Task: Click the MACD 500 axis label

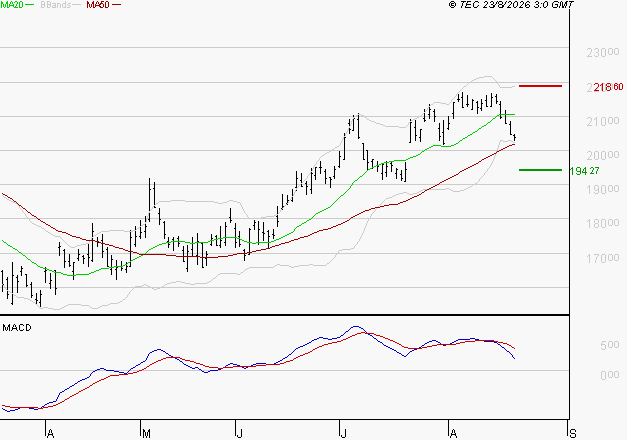Action: point(609,345)
